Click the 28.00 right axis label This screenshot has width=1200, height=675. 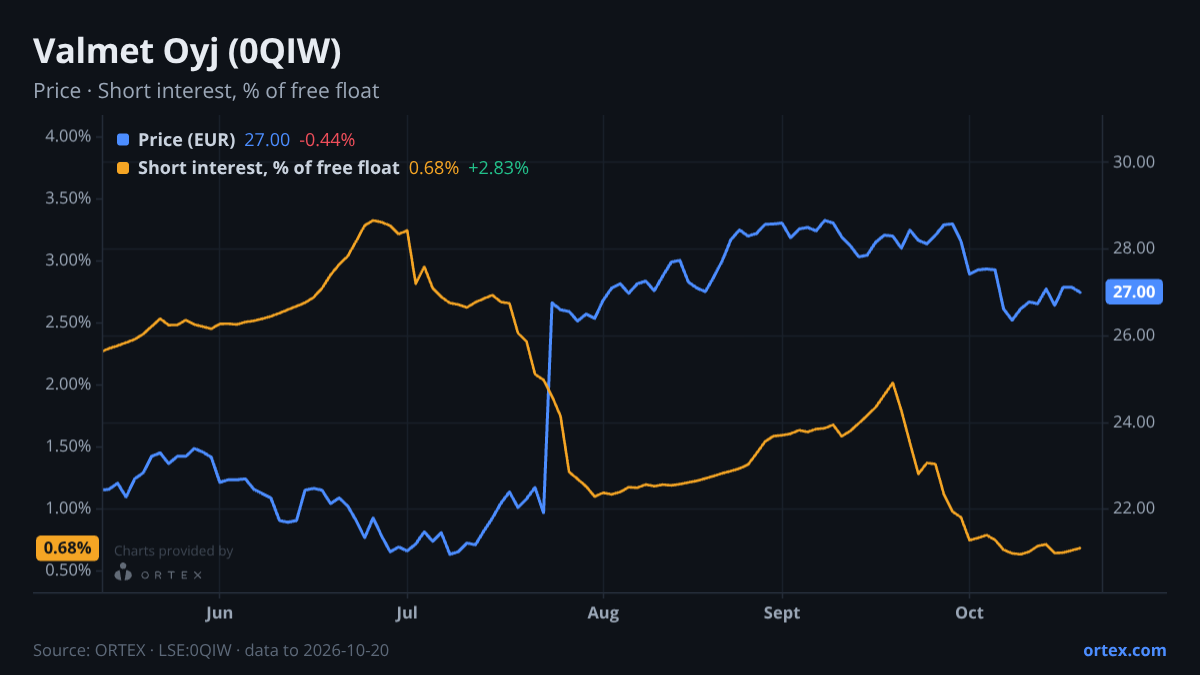pyautogui.click(x=1134, y=249)
